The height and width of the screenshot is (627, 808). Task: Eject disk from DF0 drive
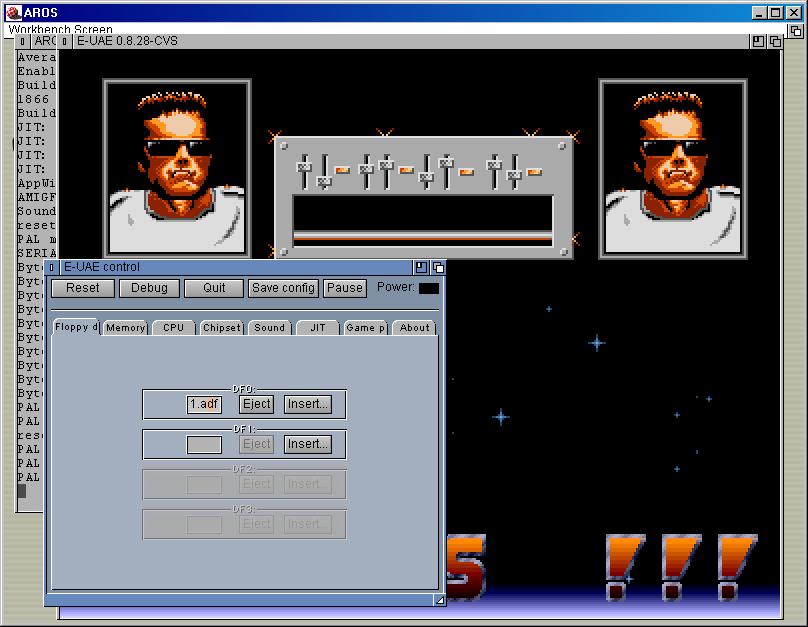257,404
